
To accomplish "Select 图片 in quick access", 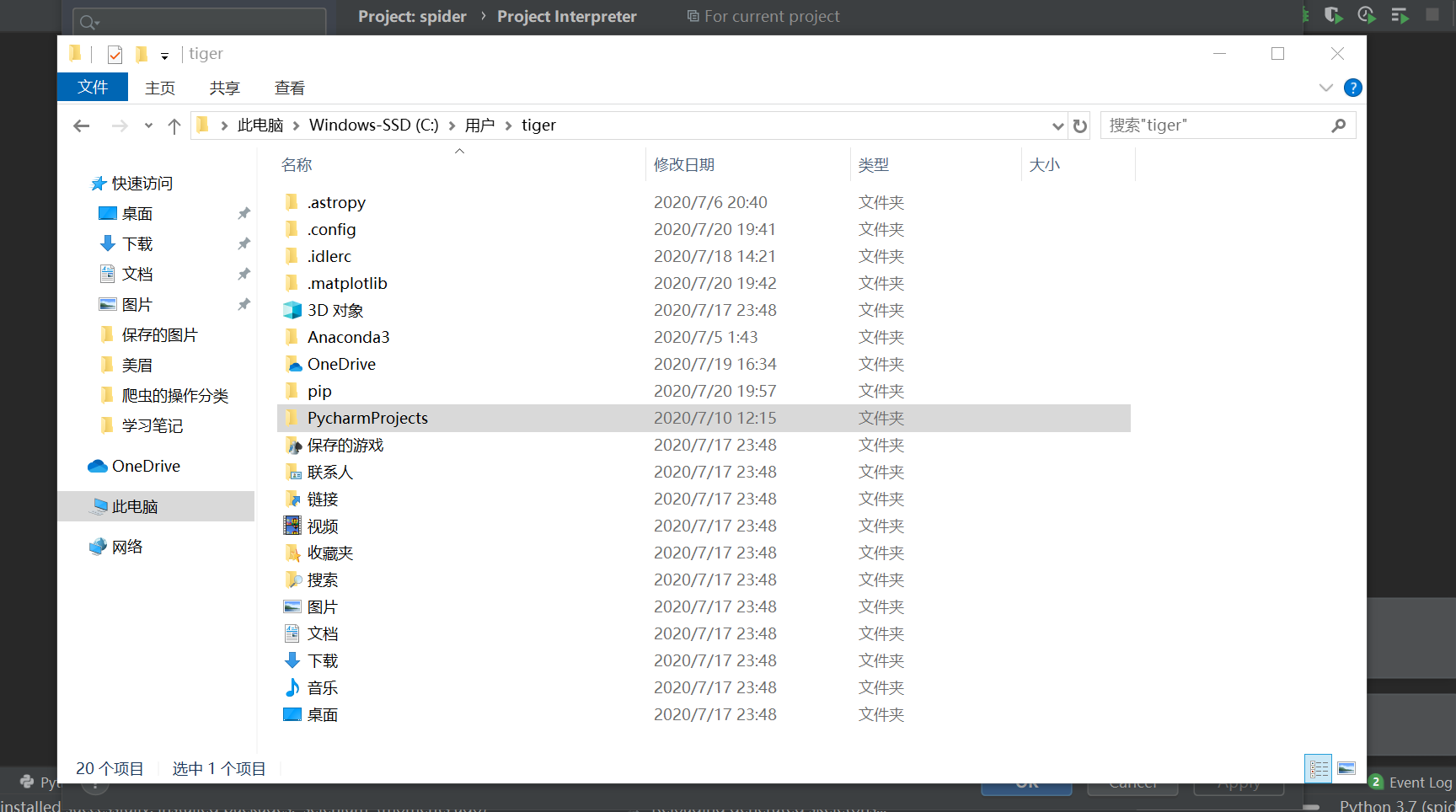I will (x=137, y=305).
